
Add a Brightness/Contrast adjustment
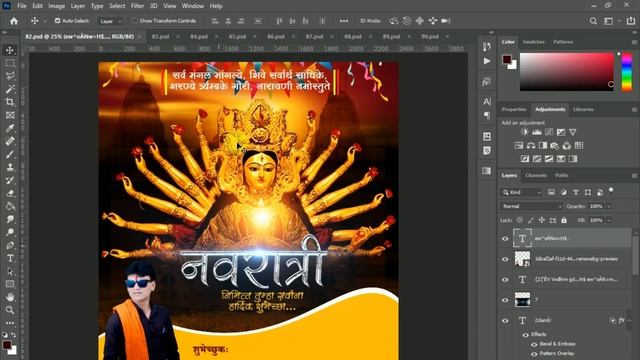coord(524,132)
